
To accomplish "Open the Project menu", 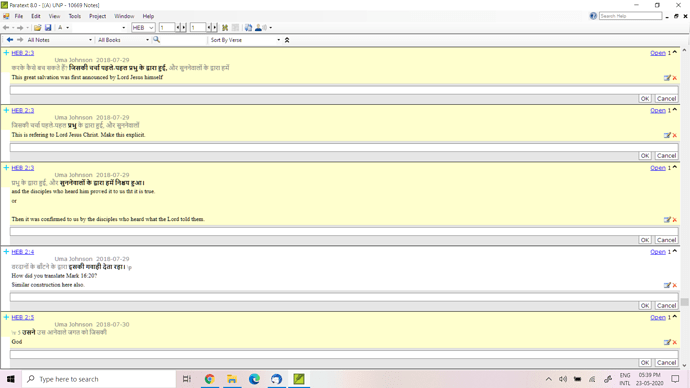I will pyautogui.click(x=97, y=16).
